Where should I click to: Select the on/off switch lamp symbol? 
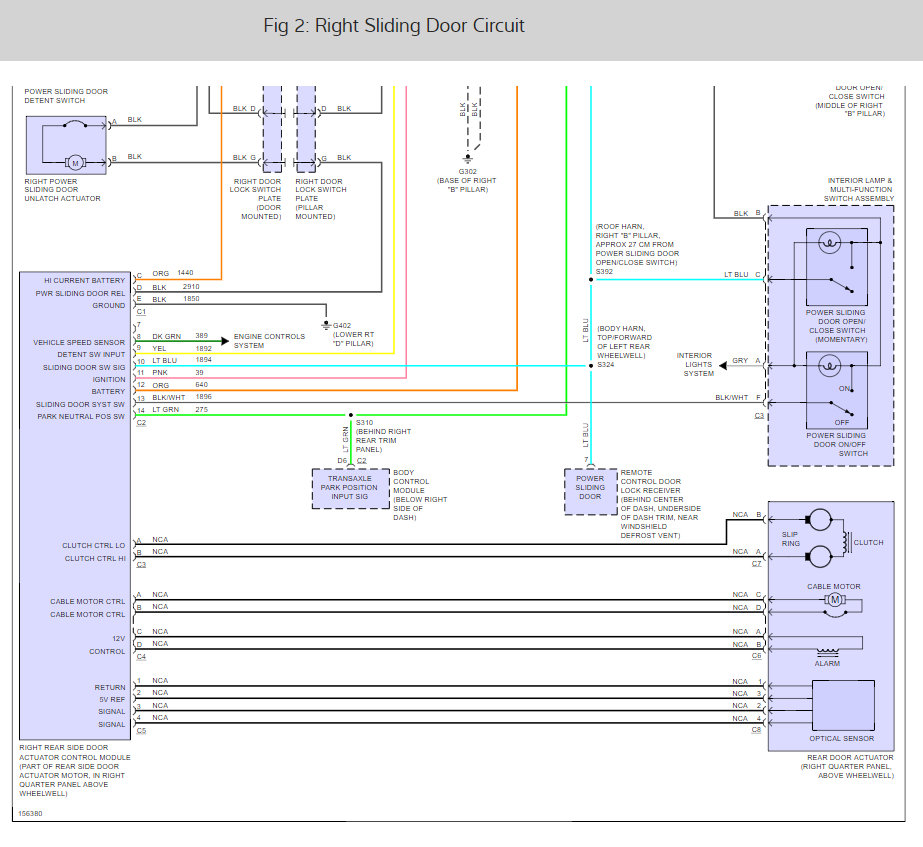[x=829, y=366]
